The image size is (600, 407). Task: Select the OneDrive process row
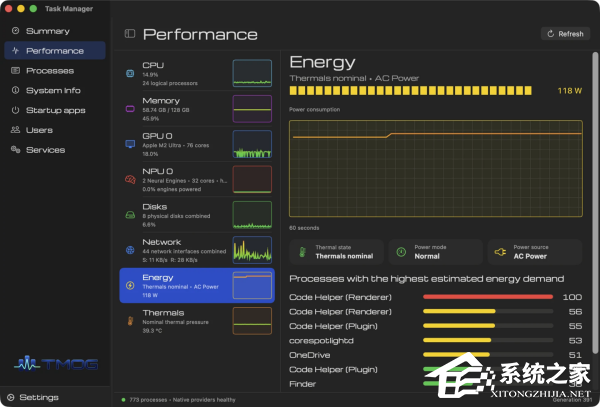pyautogui.click(x=436, y=355)
